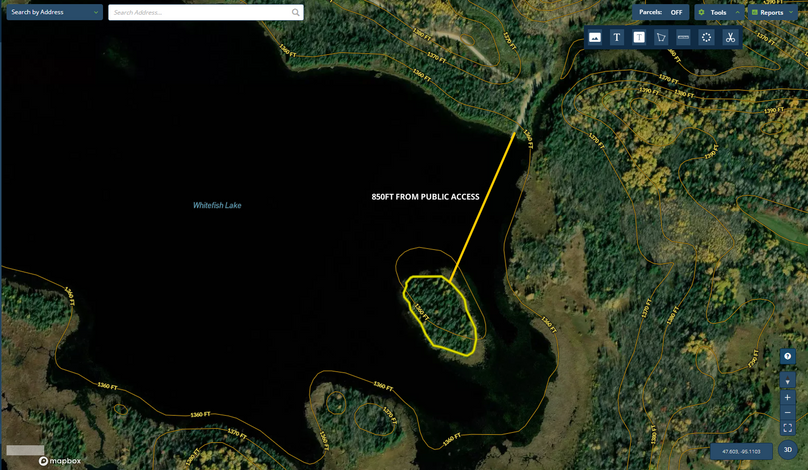Image resolution: width=808 pixels, height=470 pixels.
Task: Zoom out with the minus button
Action: [x=788, y=413]
